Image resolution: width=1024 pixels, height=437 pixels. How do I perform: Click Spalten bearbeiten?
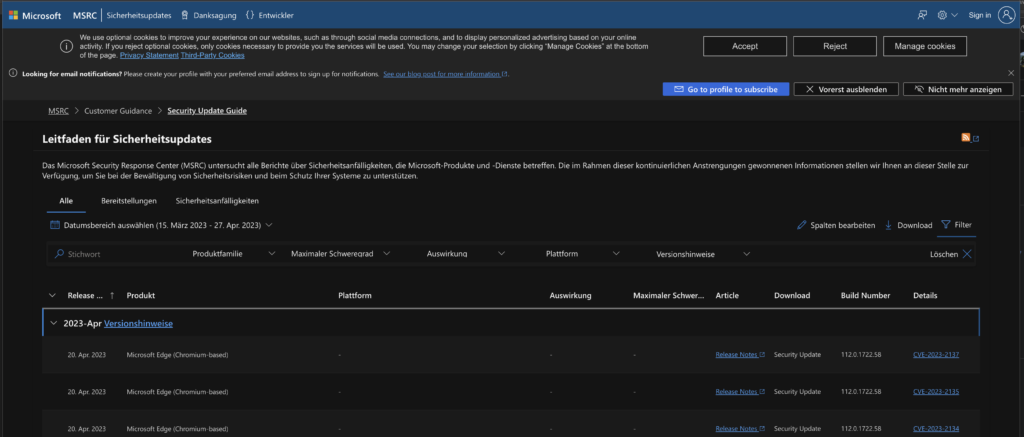pyautogui.click(x=836, y=225)
